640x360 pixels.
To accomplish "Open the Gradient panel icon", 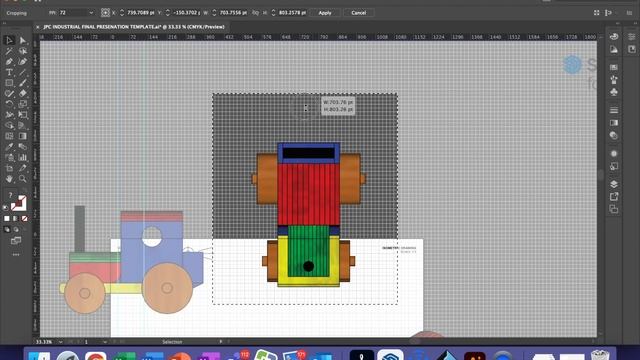I will tap(614, 123).
